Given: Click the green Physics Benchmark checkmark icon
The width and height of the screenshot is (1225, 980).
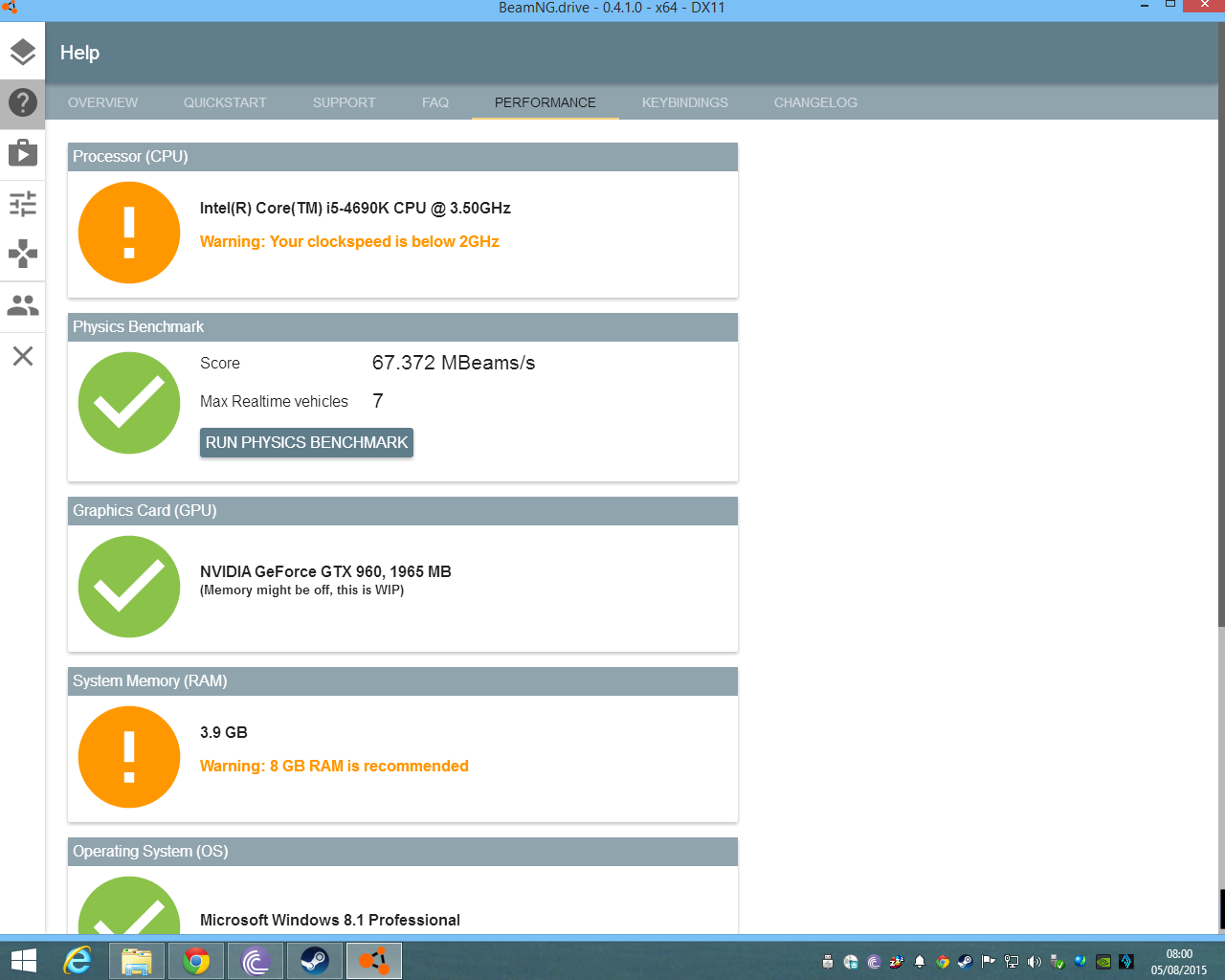Looking at the screenshot, I should coord(129,403).
